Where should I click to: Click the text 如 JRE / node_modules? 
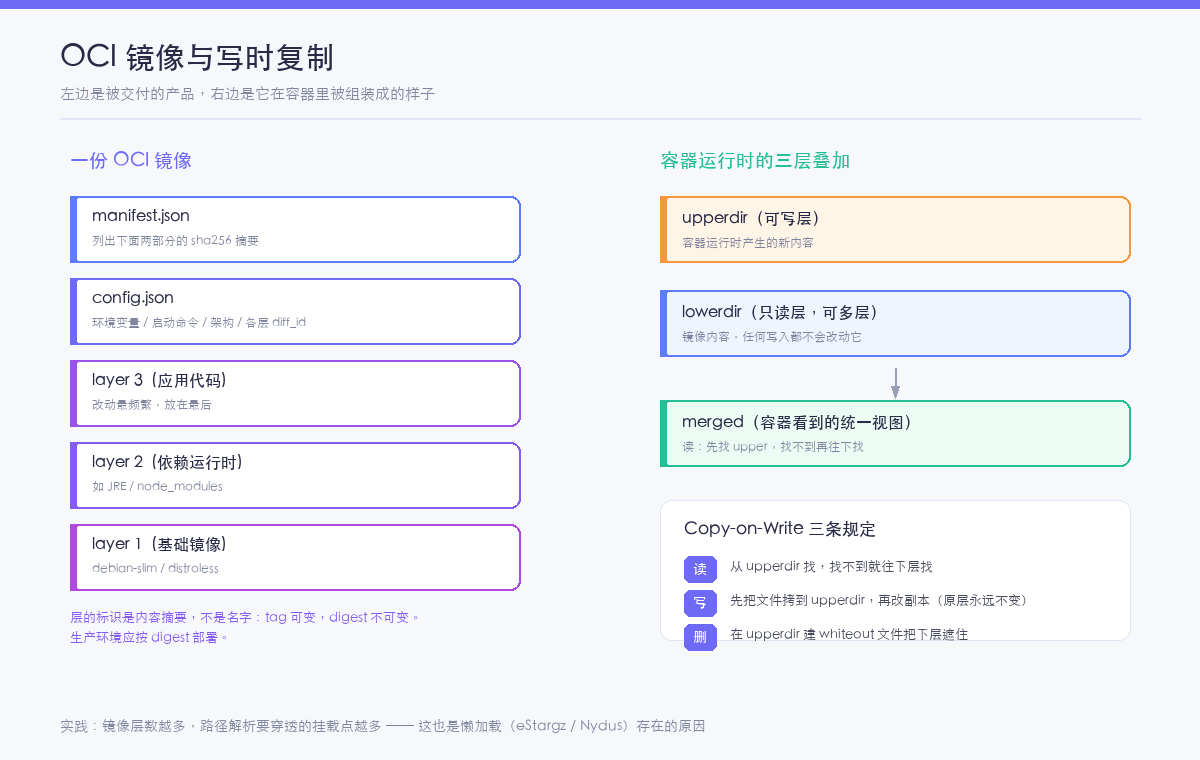(x=157, y=487)
